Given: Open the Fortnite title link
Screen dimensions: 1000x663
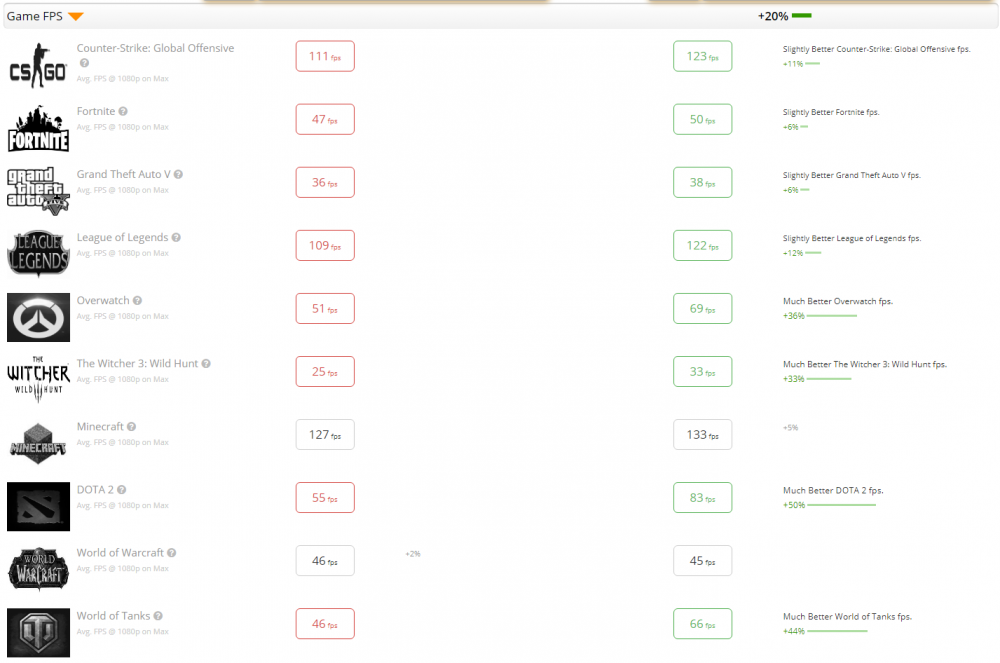Looking at the screenshot, I should pyautogui.click(x=96, y=112).
